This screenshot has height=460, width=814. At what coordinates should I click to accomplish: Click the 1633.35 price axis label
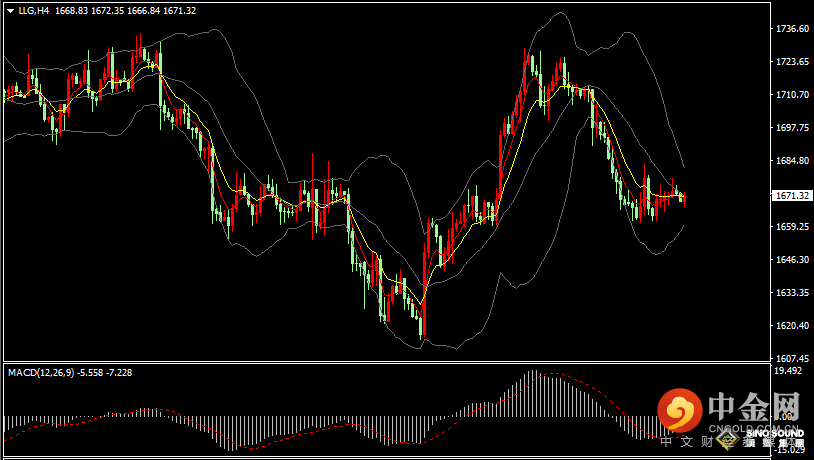[792, 292]
